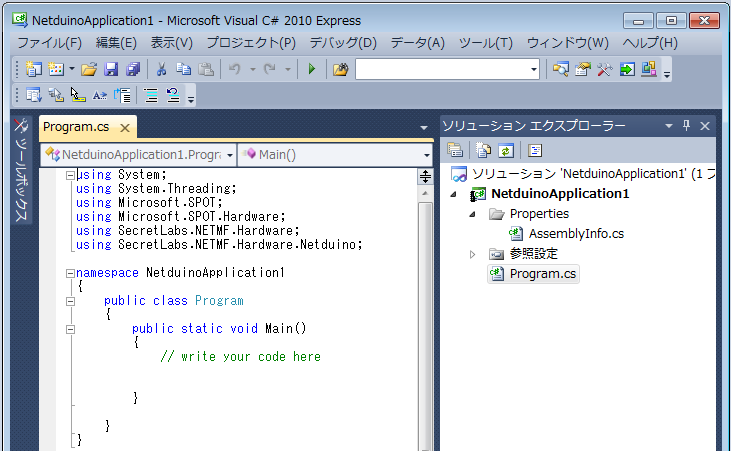Click the Extension Manager icon

coord(649,69)
